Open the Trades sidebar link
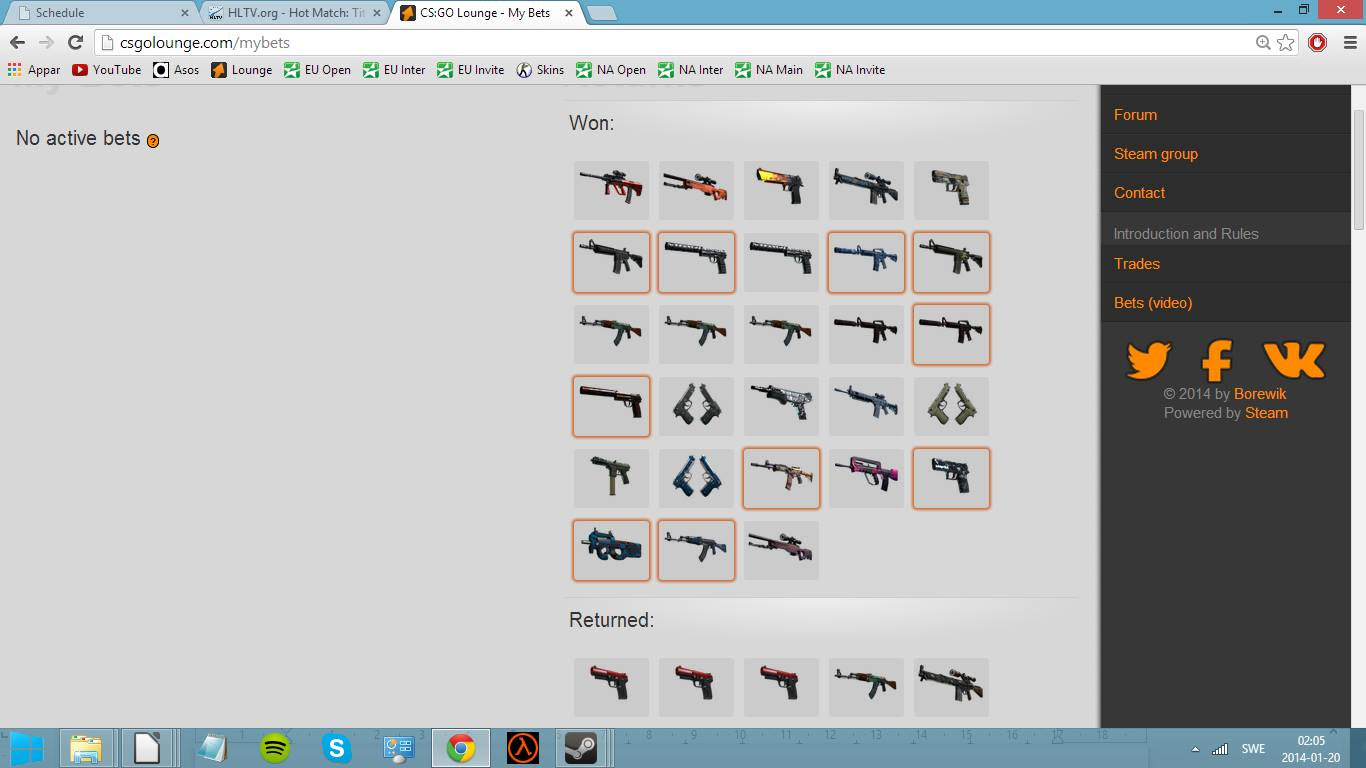This screenshot has width=1366, height=768. (1137, 264)
